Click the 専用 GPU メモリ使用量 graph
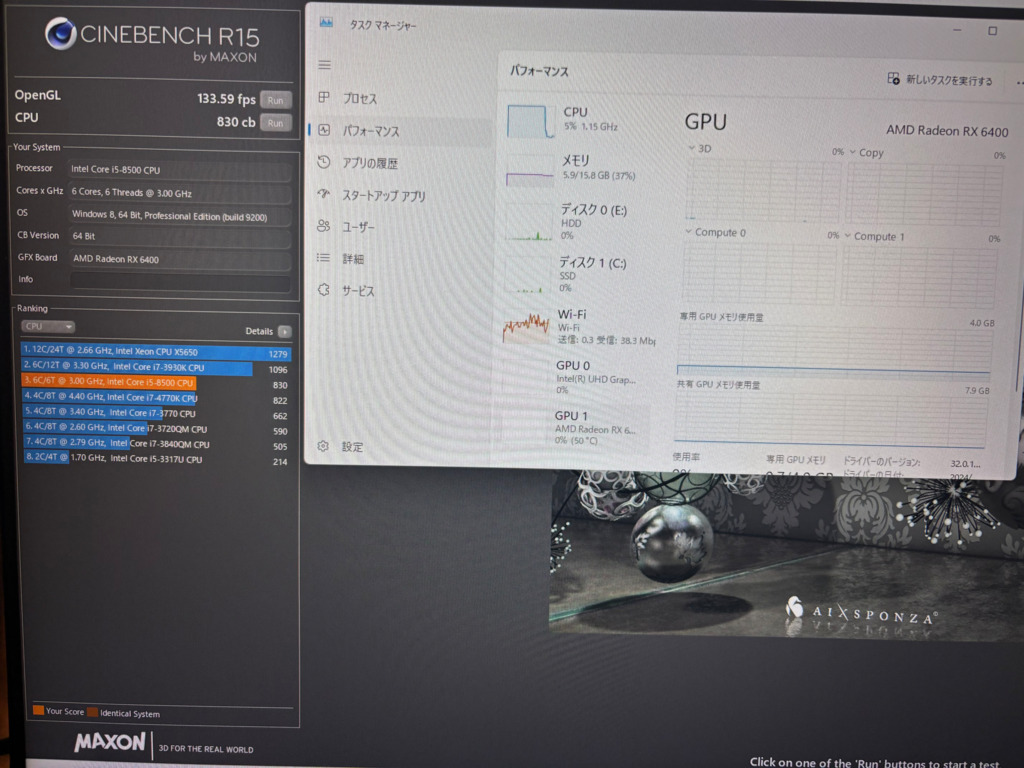Viewport: 1024px width, 768px height. [x=833, y=351]
